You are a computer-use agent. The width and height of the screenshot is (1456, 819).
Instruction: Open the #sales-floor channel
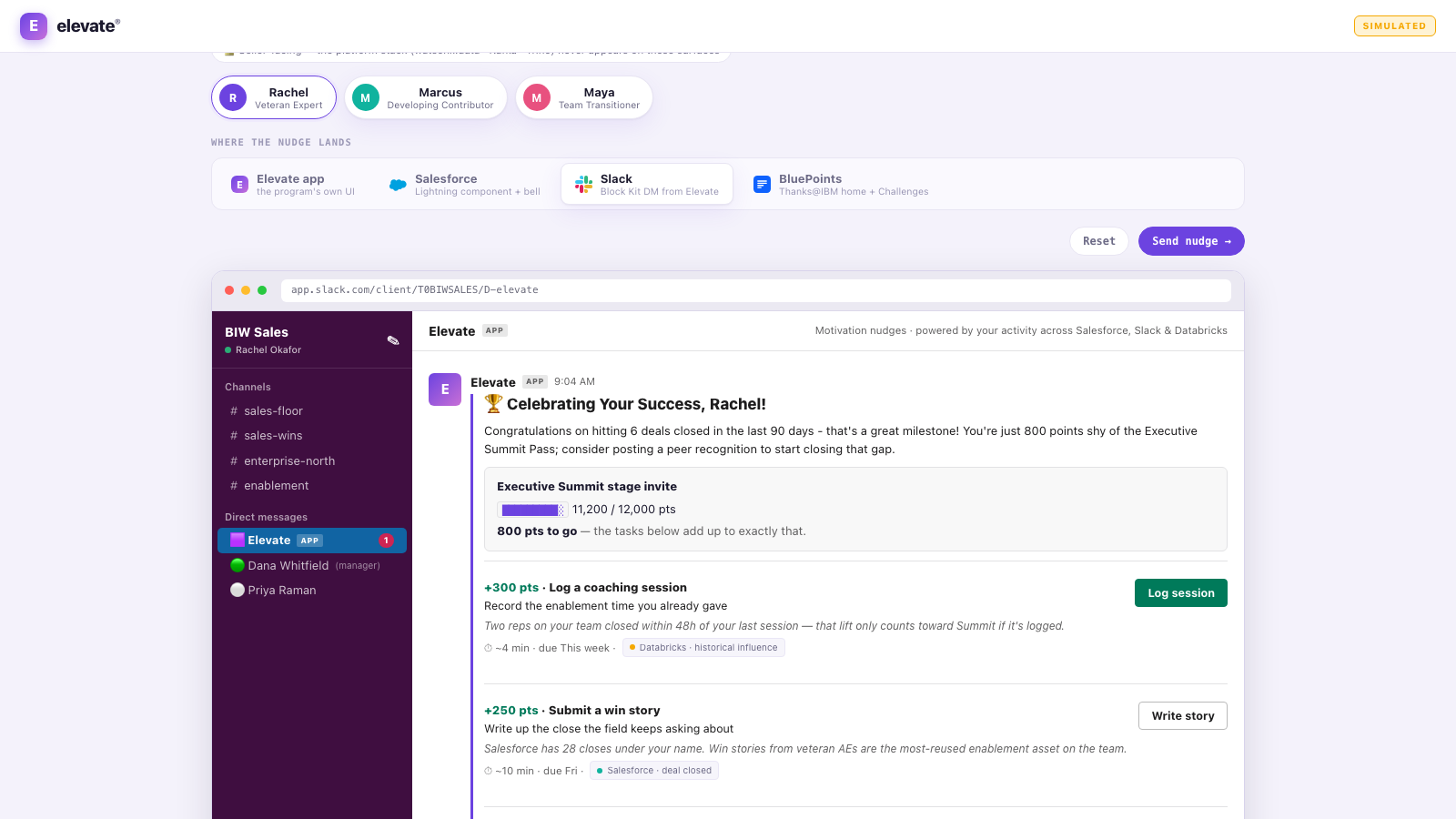(312, 411)
